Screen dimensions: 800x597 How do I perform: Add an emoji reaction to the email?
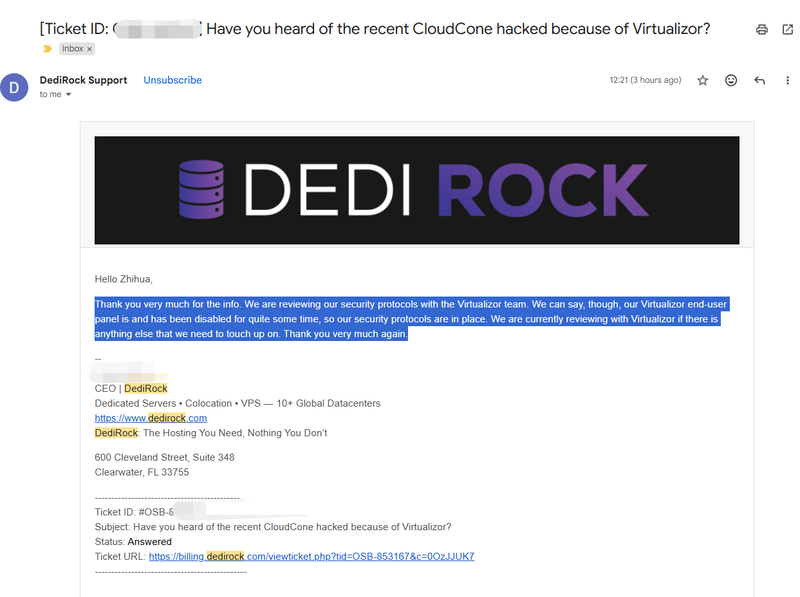coord(731,80)
